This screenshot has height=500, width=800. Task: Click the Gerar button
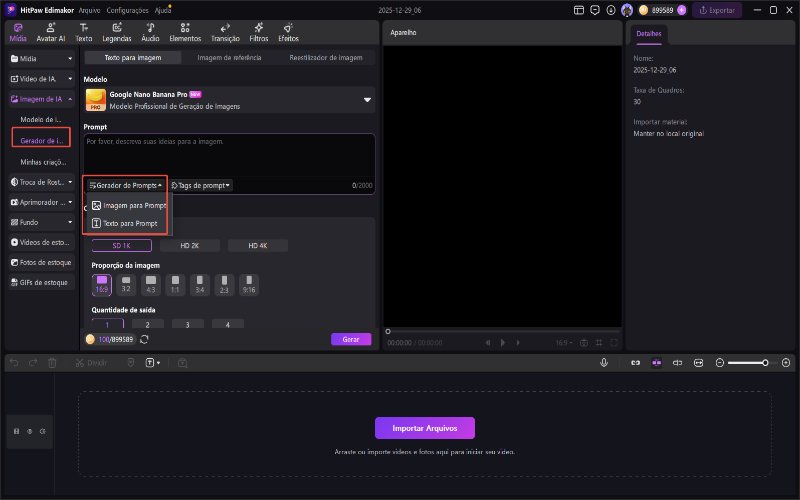coord(351,339)
